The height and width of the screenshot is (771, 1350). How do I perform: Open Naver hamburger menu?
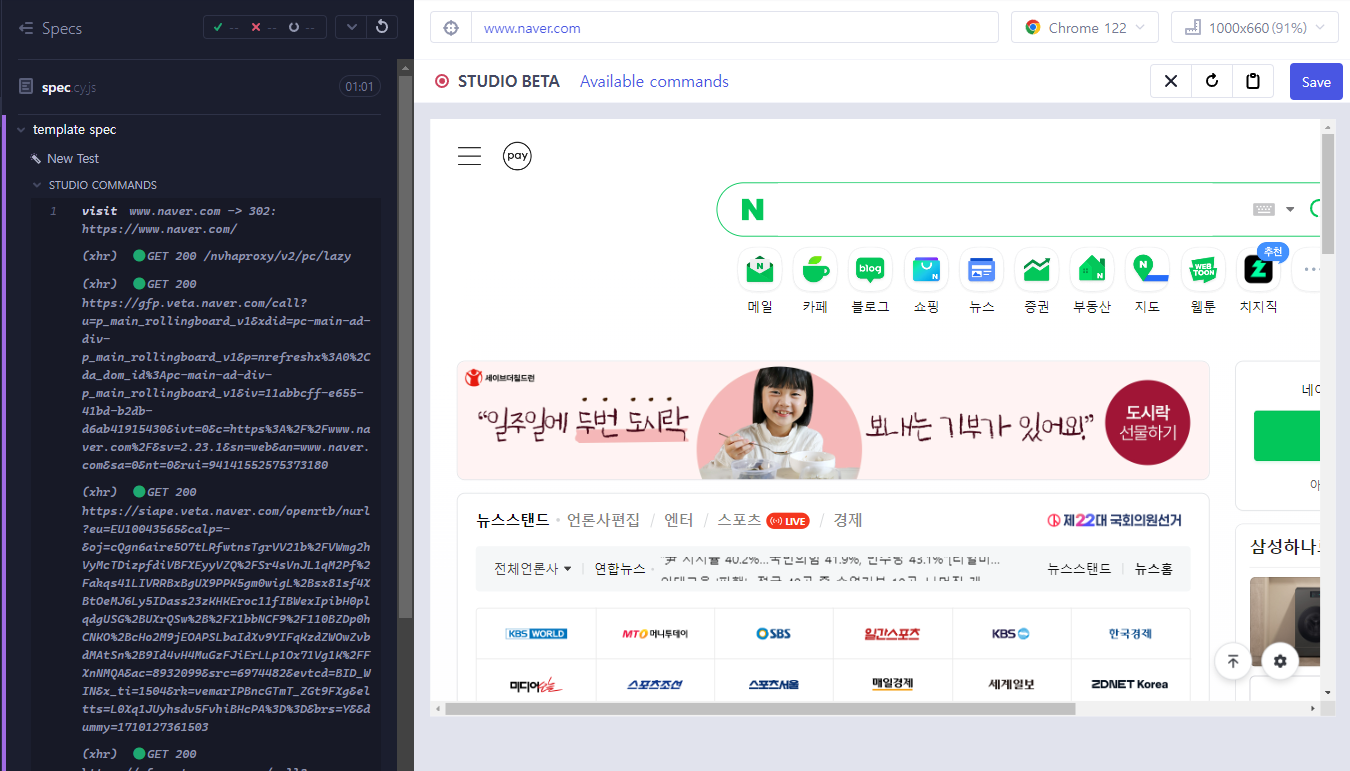(x=469, y=156)
